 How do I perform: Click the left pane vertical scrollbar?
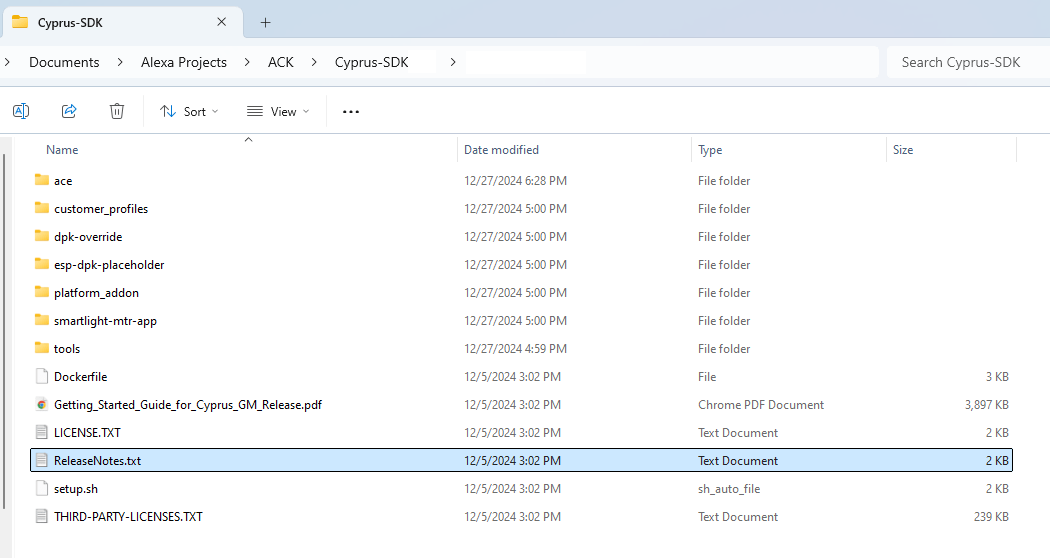tap(4, 332)
